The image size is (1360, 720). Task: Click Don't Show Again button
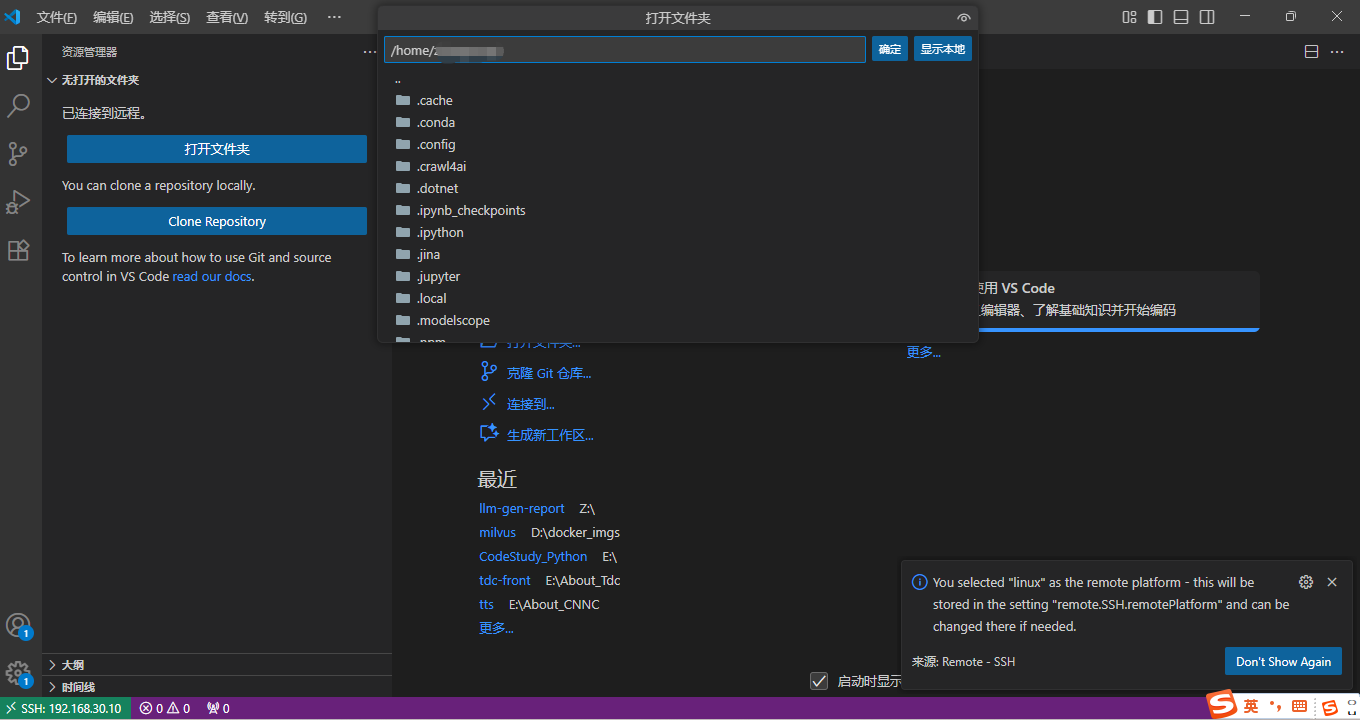1283,661
